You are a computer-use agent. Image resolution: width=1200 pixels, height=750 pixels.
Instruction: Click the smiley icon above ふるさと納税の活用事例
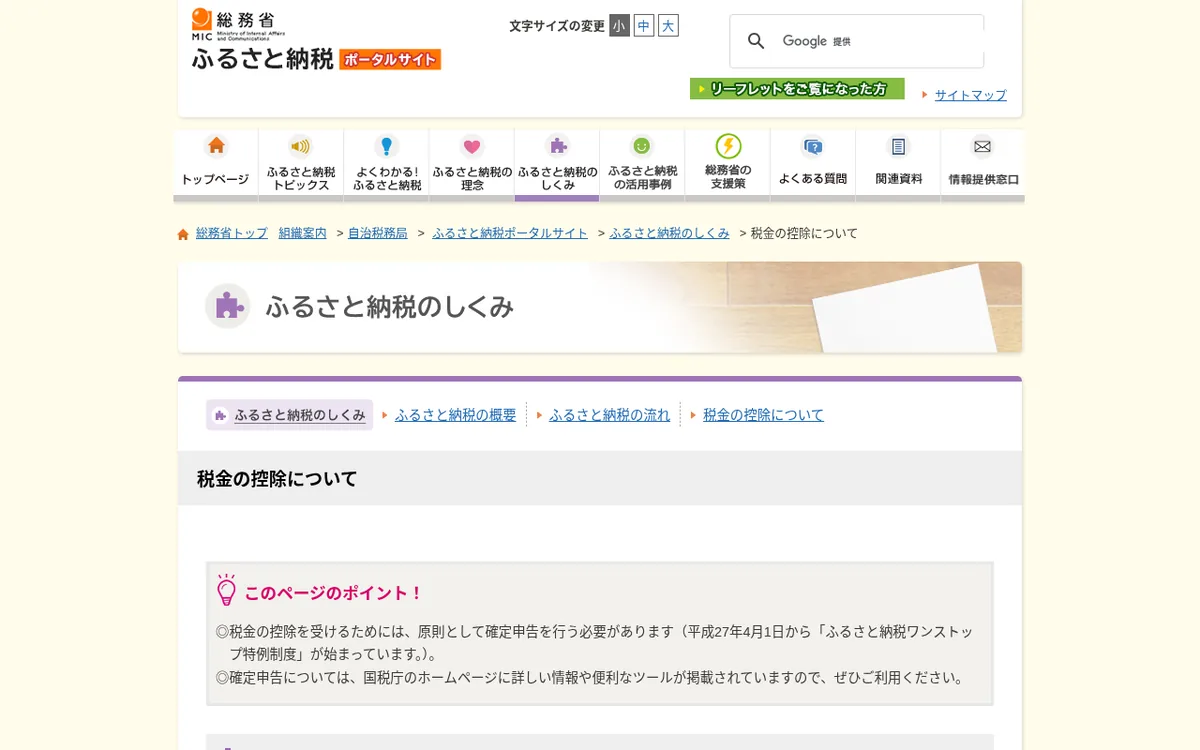pos(642,146)
